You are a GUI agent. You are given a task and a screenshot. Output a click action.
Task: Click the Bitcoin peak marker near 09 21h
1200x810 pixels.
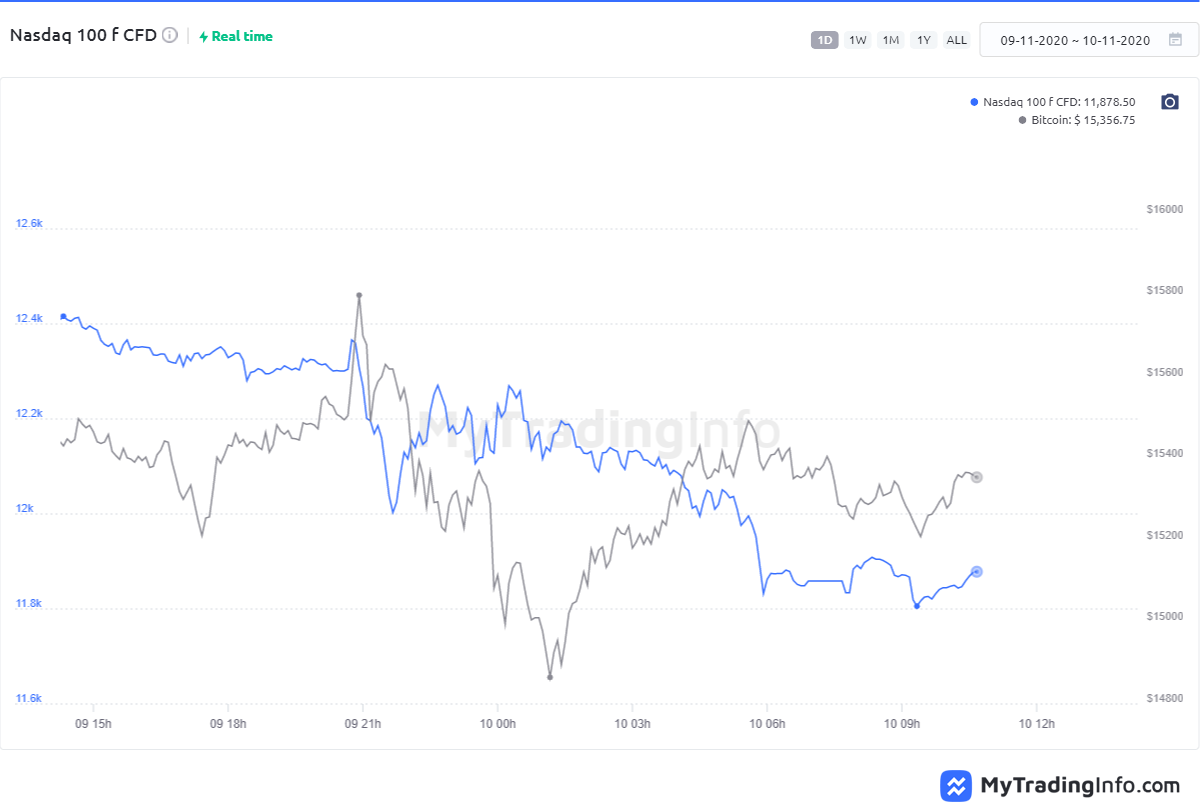click(359, 295)
